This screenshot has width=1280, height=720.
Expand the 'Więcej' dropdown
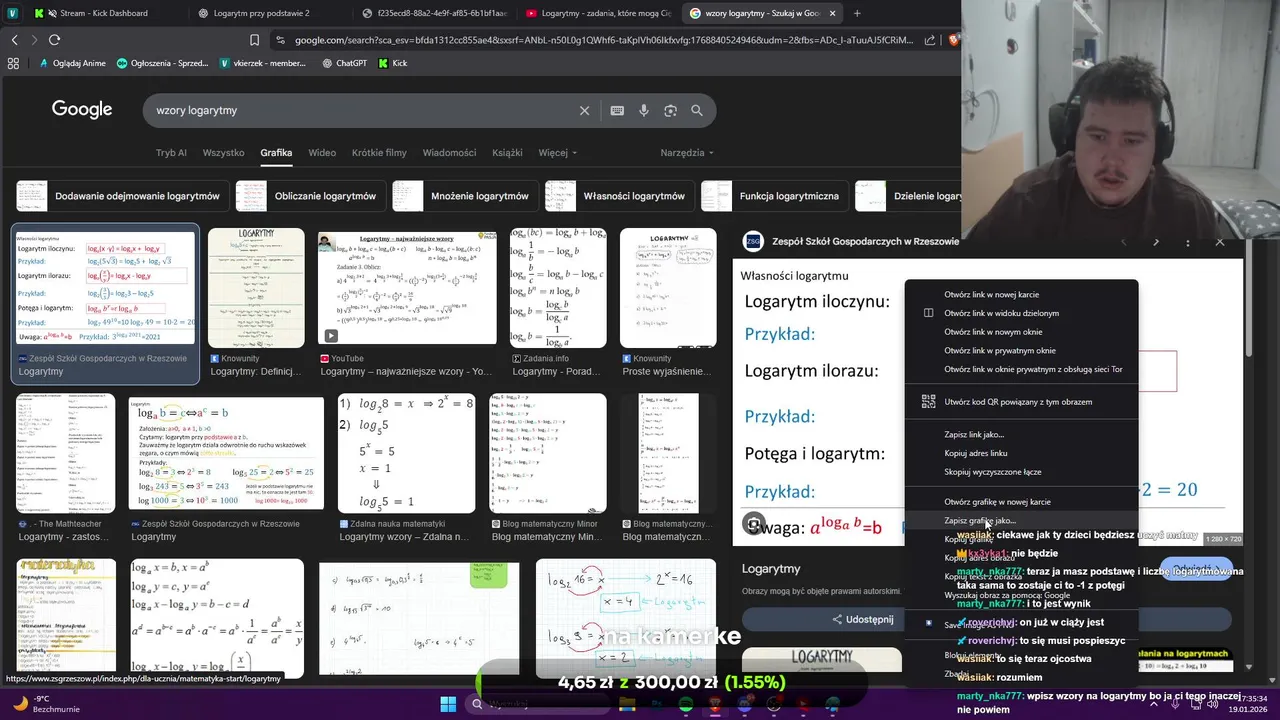557,153
